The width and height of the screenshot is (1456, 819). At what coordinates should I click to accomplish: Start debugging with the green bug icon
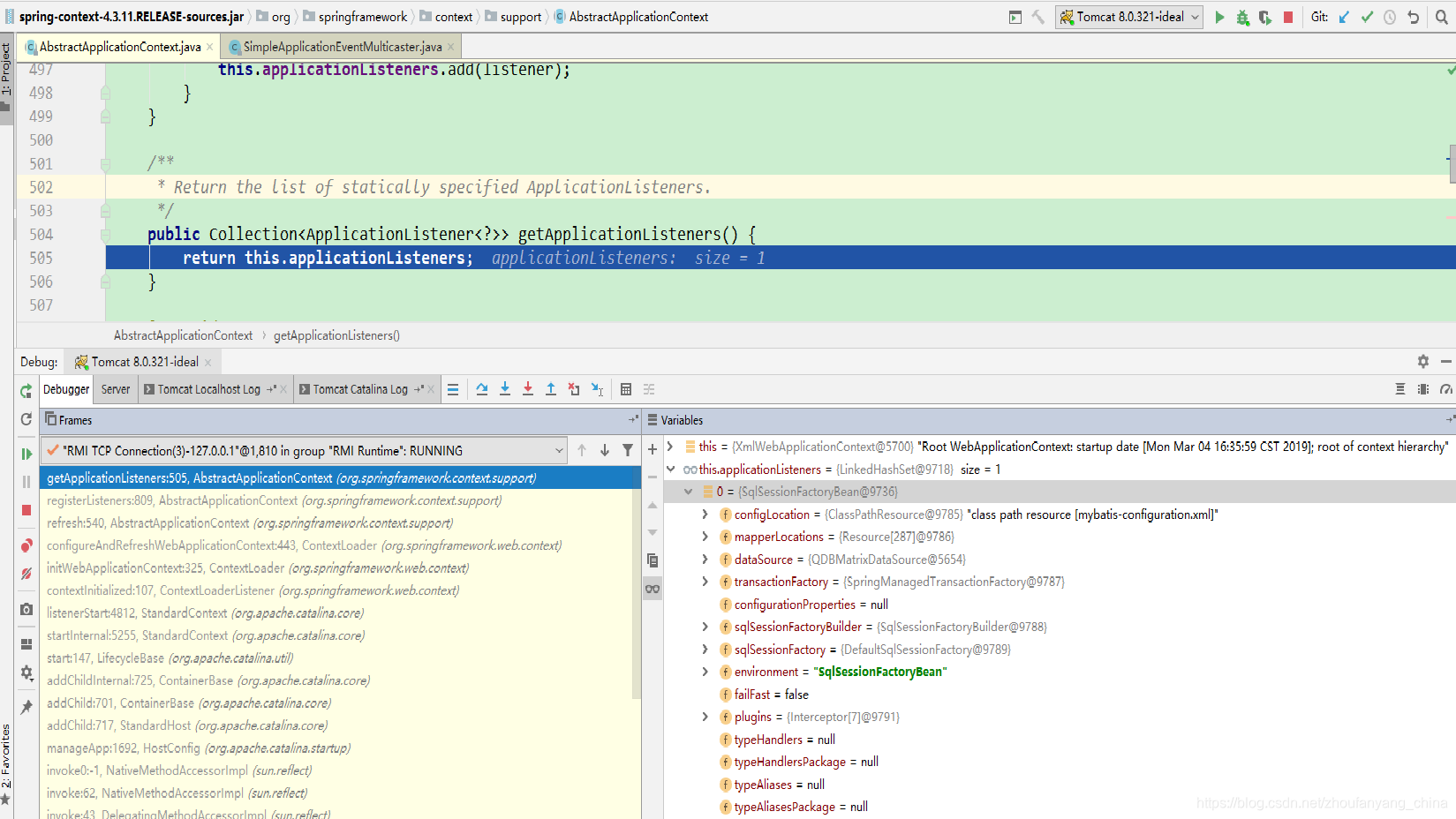[x=1242, y=17]
